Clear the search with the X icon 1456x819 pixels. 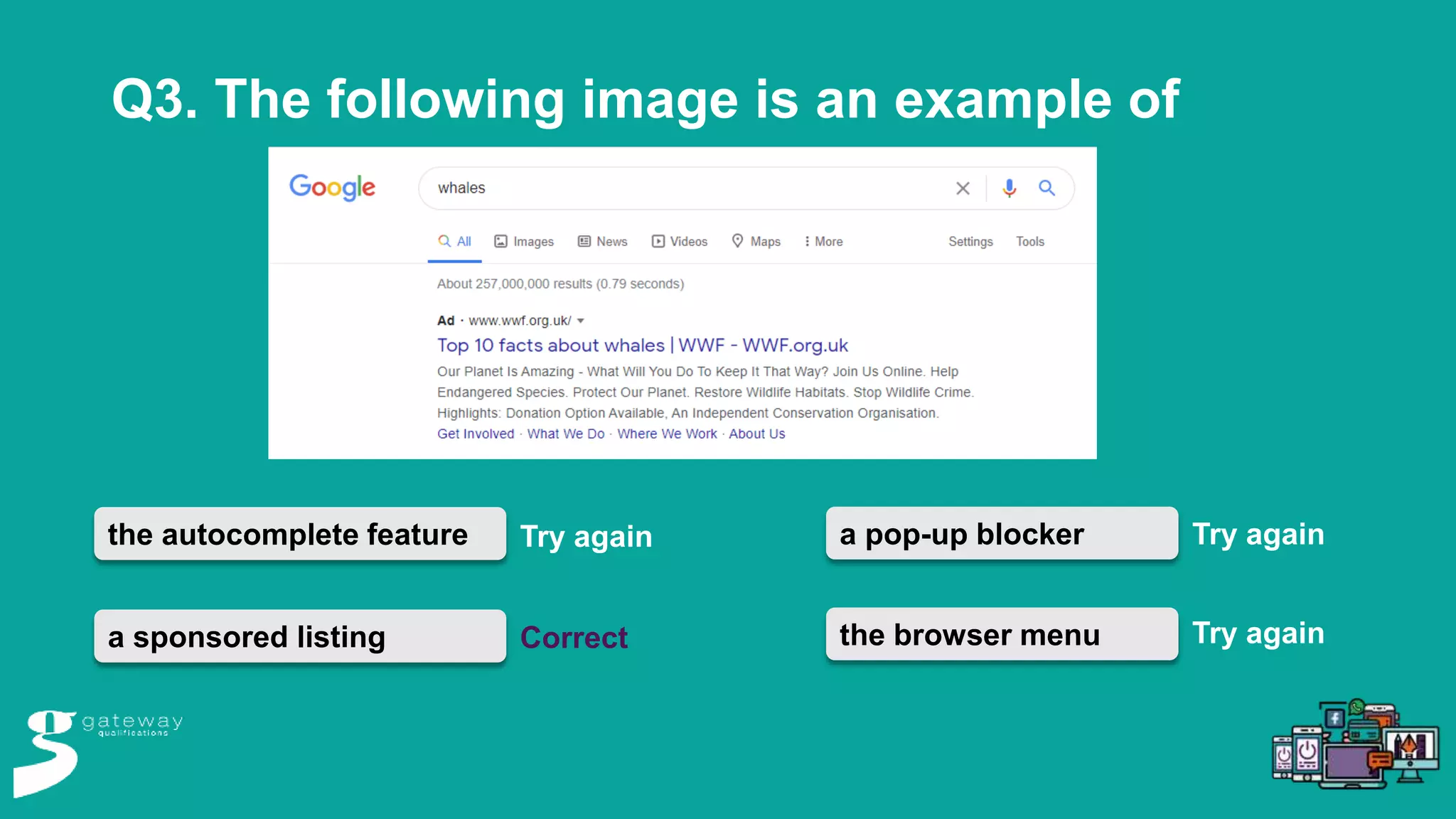963,188
